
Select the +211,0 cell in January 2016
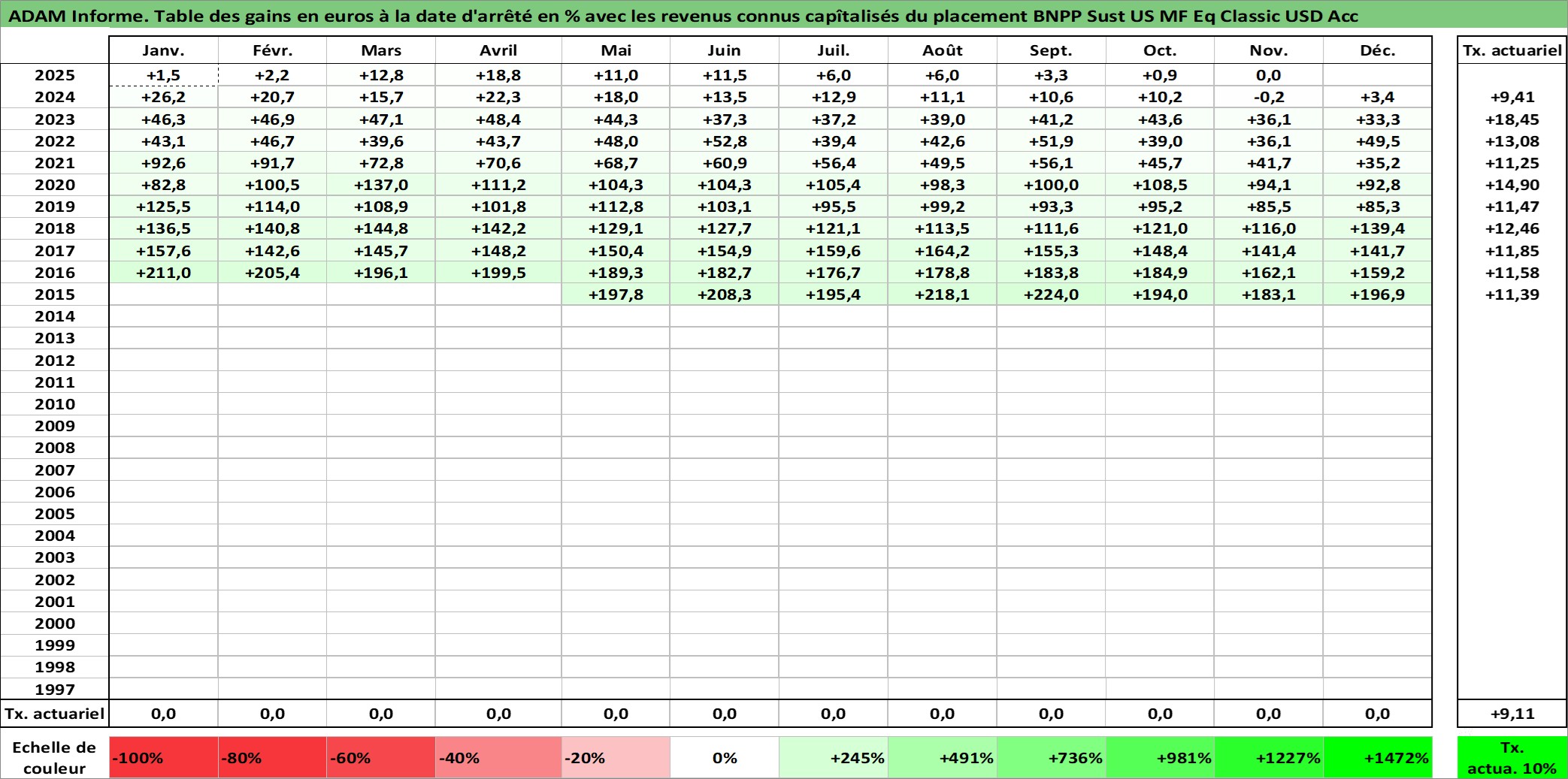163,273
